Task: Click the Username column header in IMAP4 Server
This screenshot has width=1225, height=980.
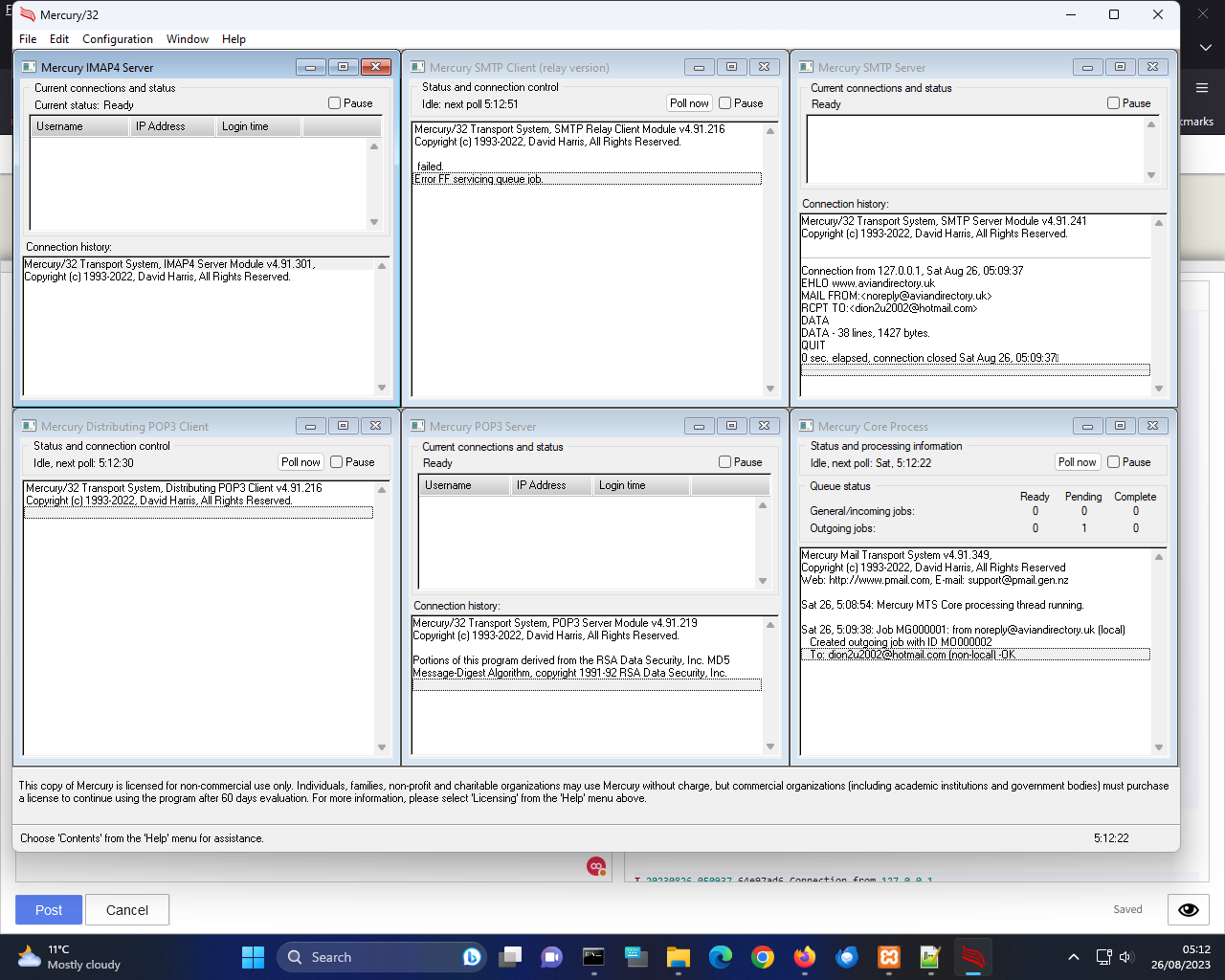Action: pyautogui.click(x=59, y=126)
